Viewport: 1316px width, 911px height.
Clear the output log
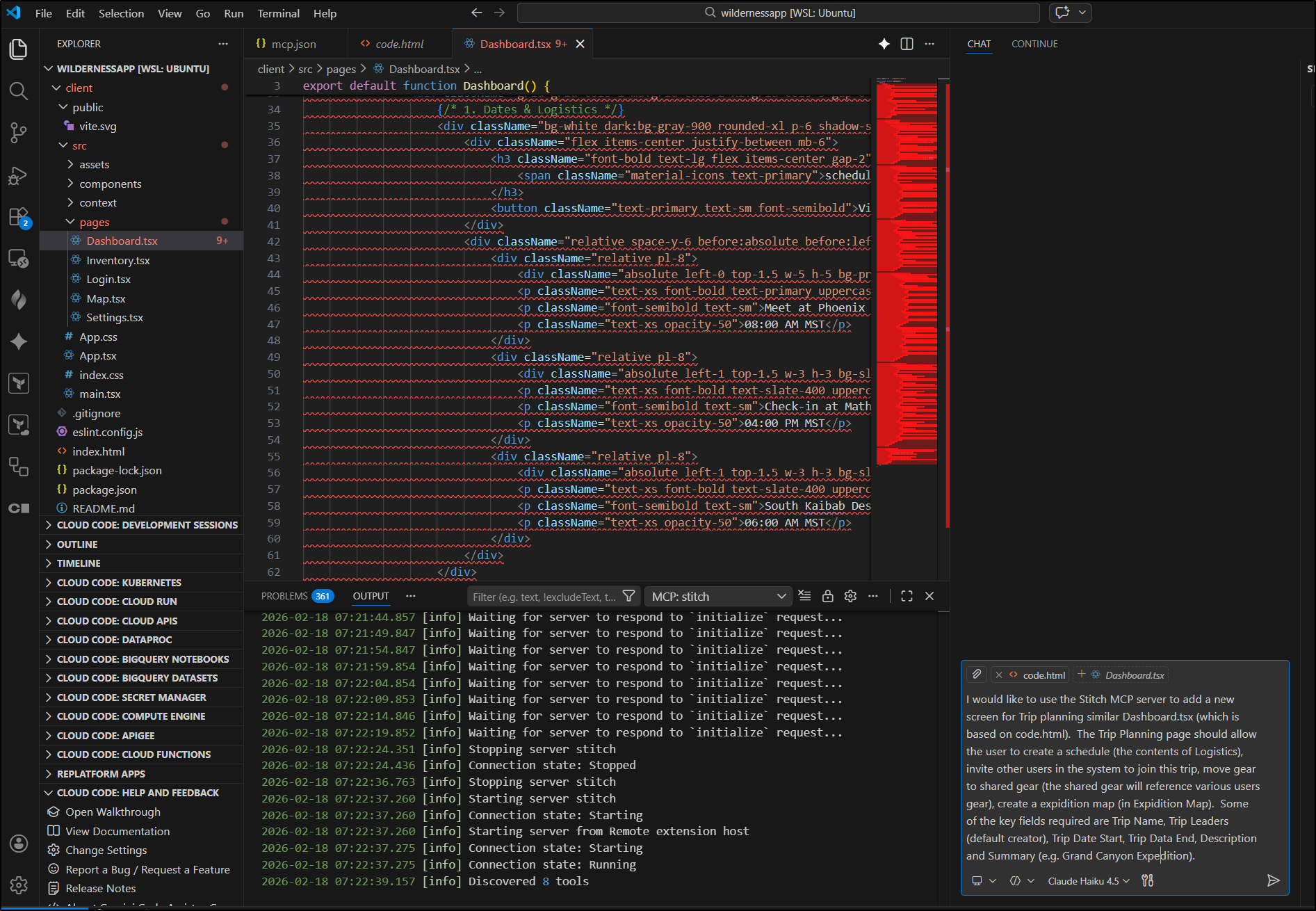pos(804,596)
